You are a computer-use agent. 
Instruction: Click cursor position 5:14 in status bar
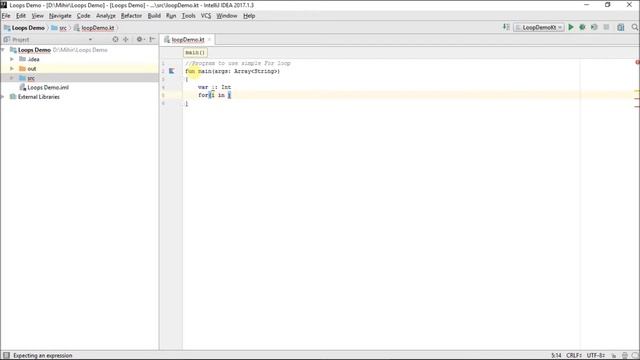pyautogui.click(x=556, y=356)
